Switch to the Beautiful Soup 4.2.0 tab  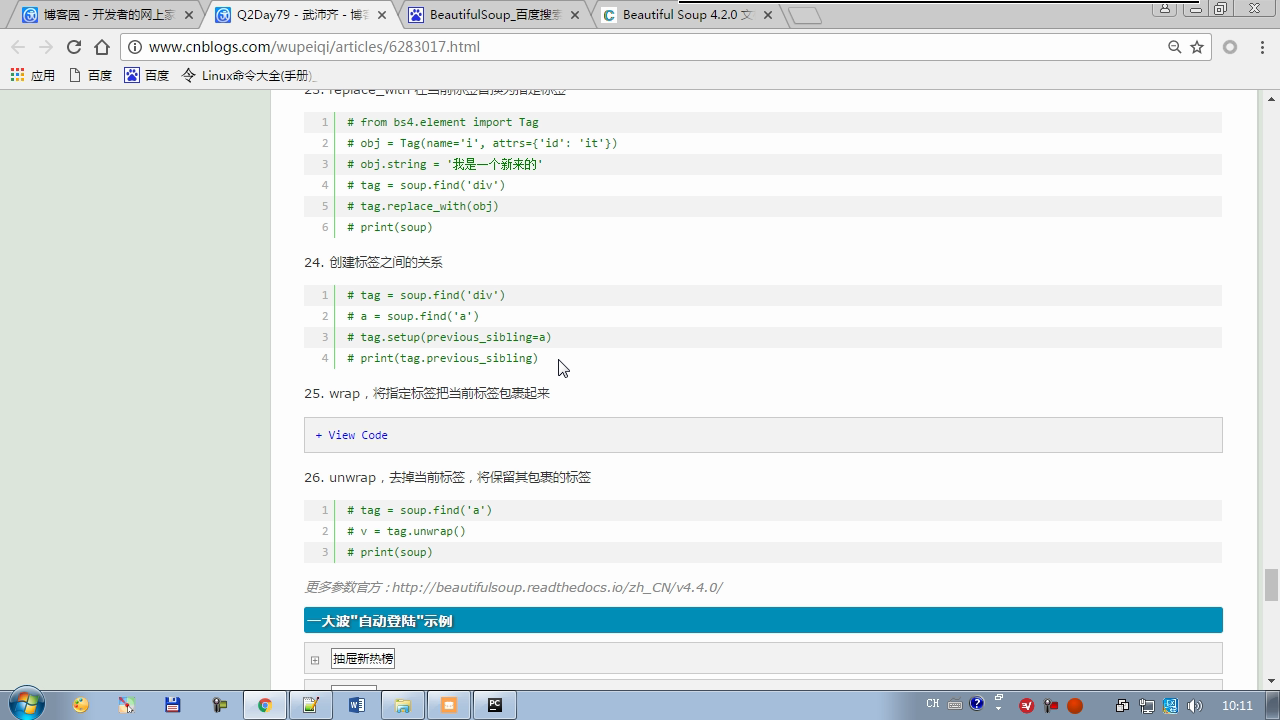coord(685,15)
